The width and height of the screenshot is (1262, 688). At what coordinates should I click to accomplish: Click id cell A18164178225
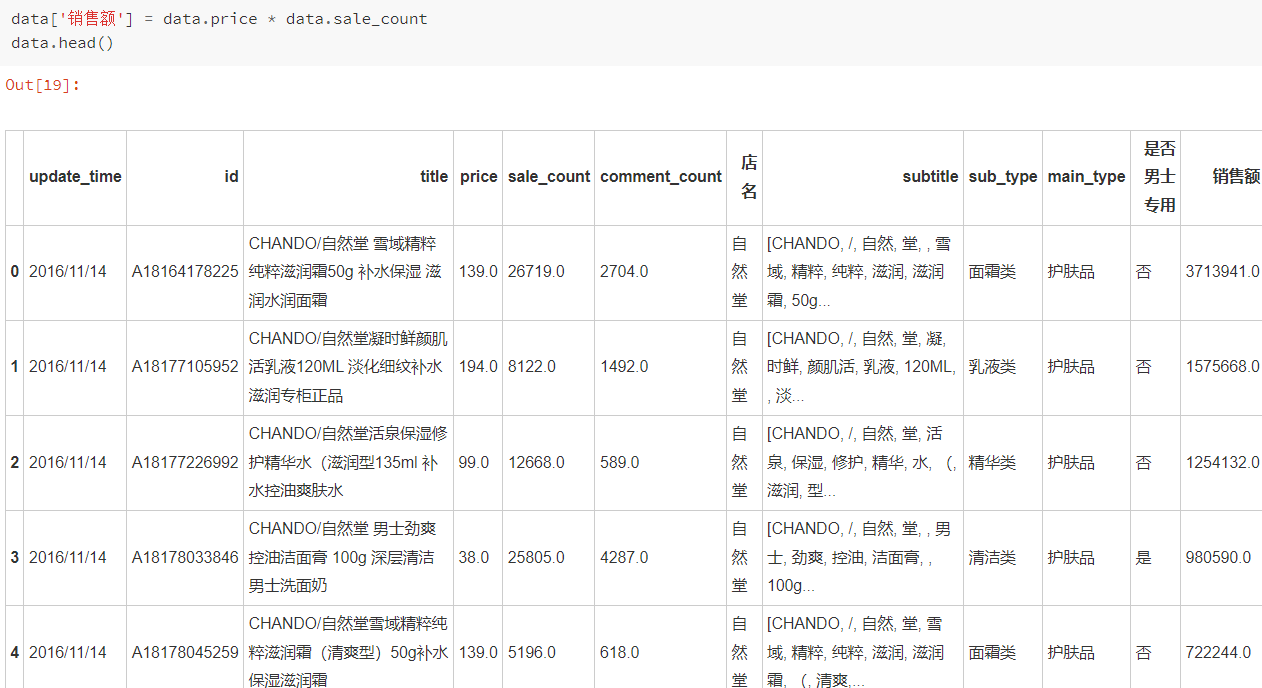coord(185,272)
